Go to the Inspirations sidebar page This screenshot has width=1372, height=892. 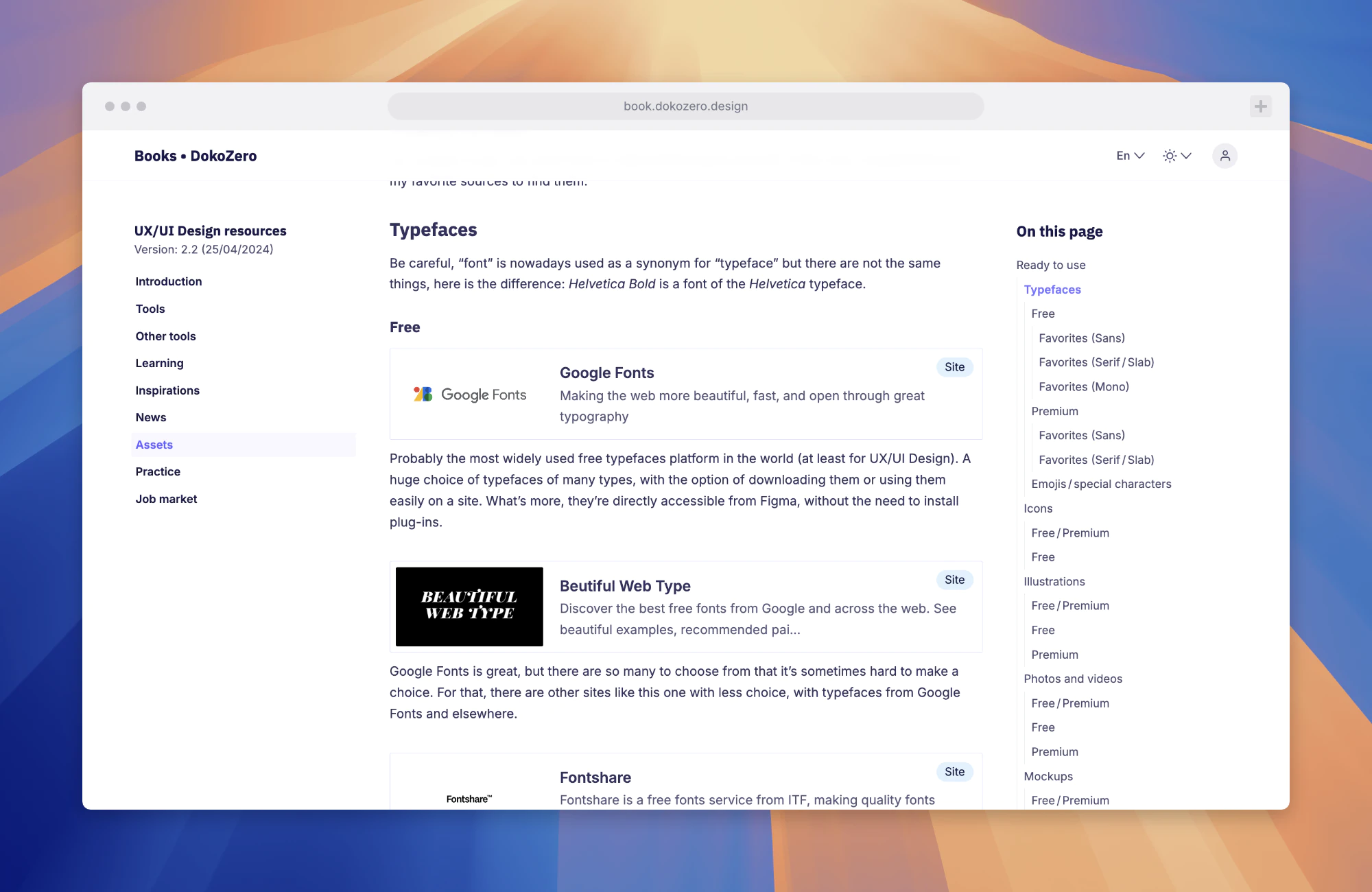[167, 390]
